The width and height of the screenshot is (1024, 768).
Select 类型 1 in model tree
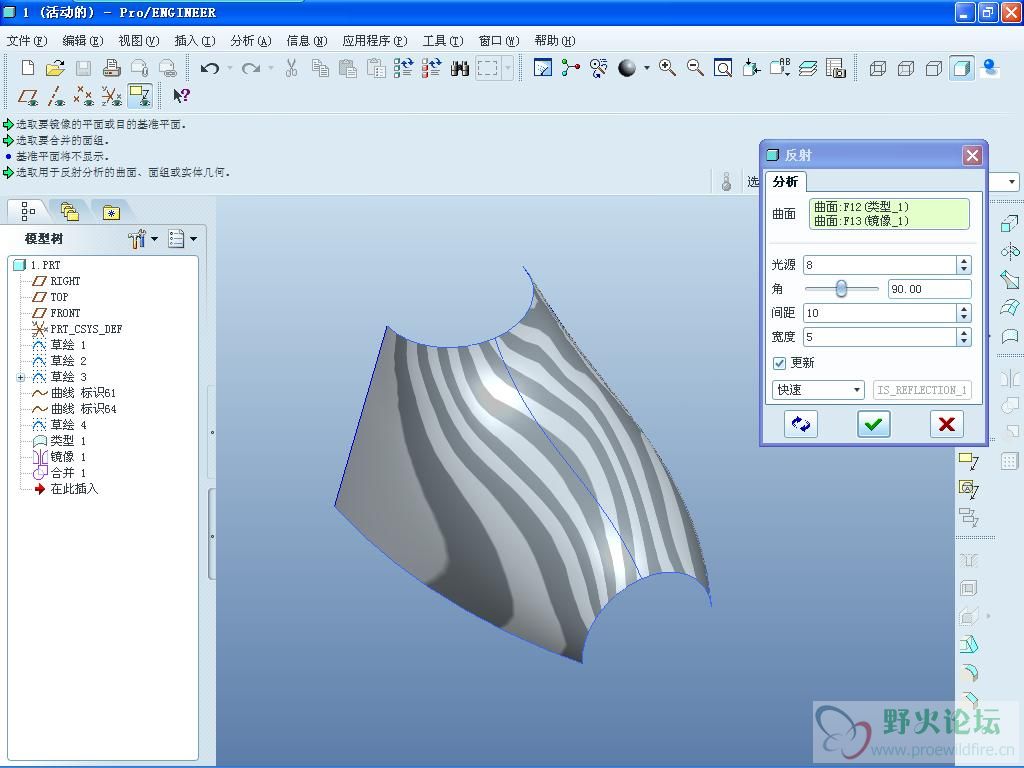[68, 441]
